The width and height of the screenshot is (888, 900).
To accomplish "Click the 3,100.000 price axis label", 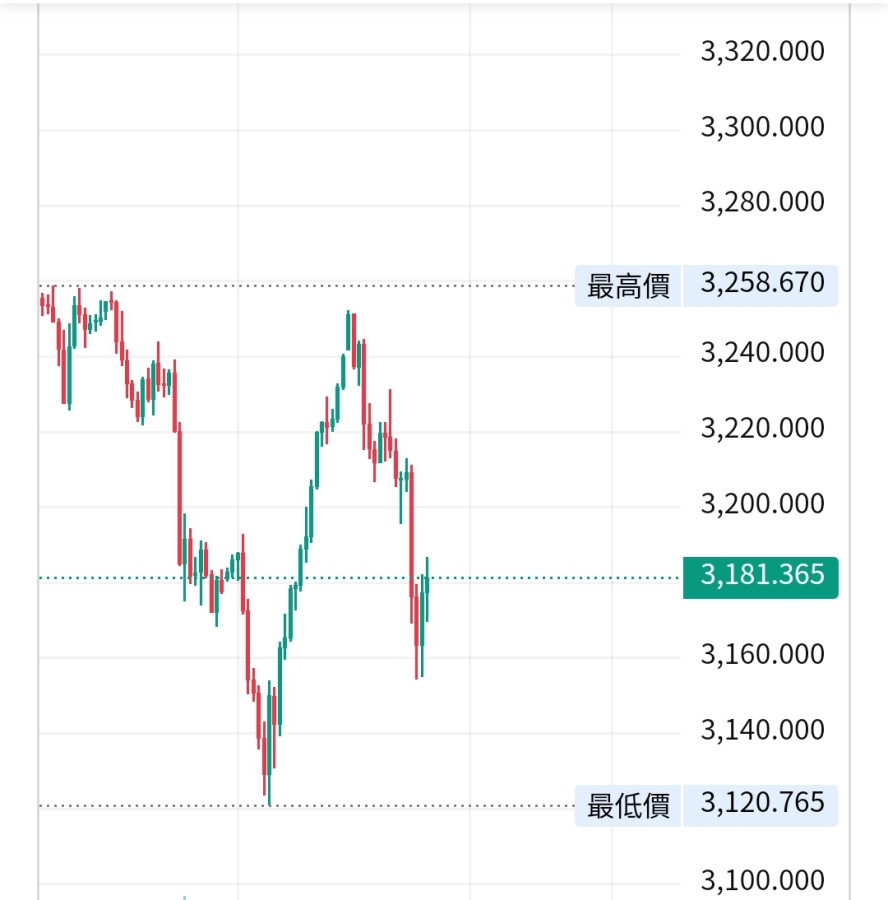I will click(x=763, y=881).
